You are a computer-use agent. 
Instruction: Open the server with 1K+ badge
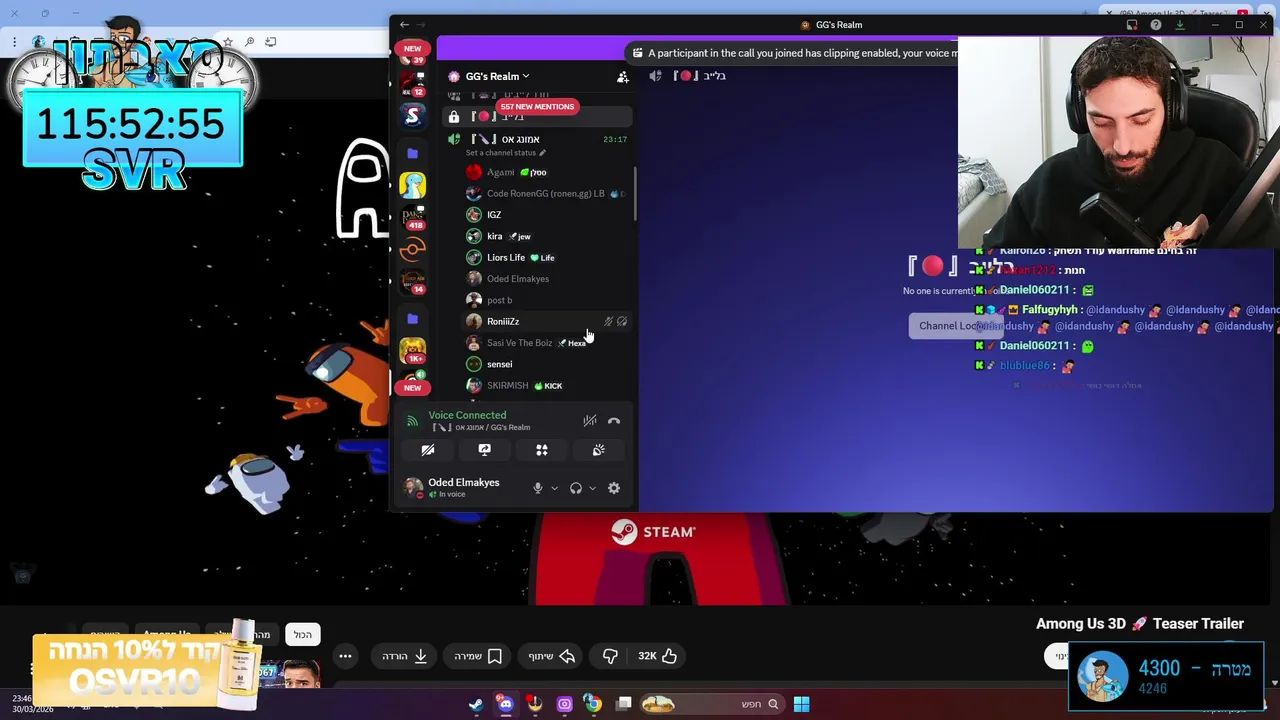click(x=413, y=351)
